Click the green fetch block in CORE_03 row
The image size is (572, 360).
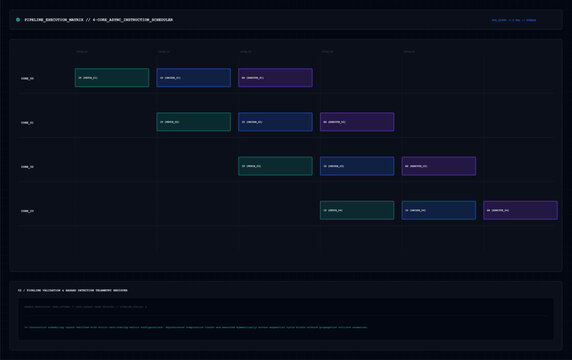click(x=357, y=210)
